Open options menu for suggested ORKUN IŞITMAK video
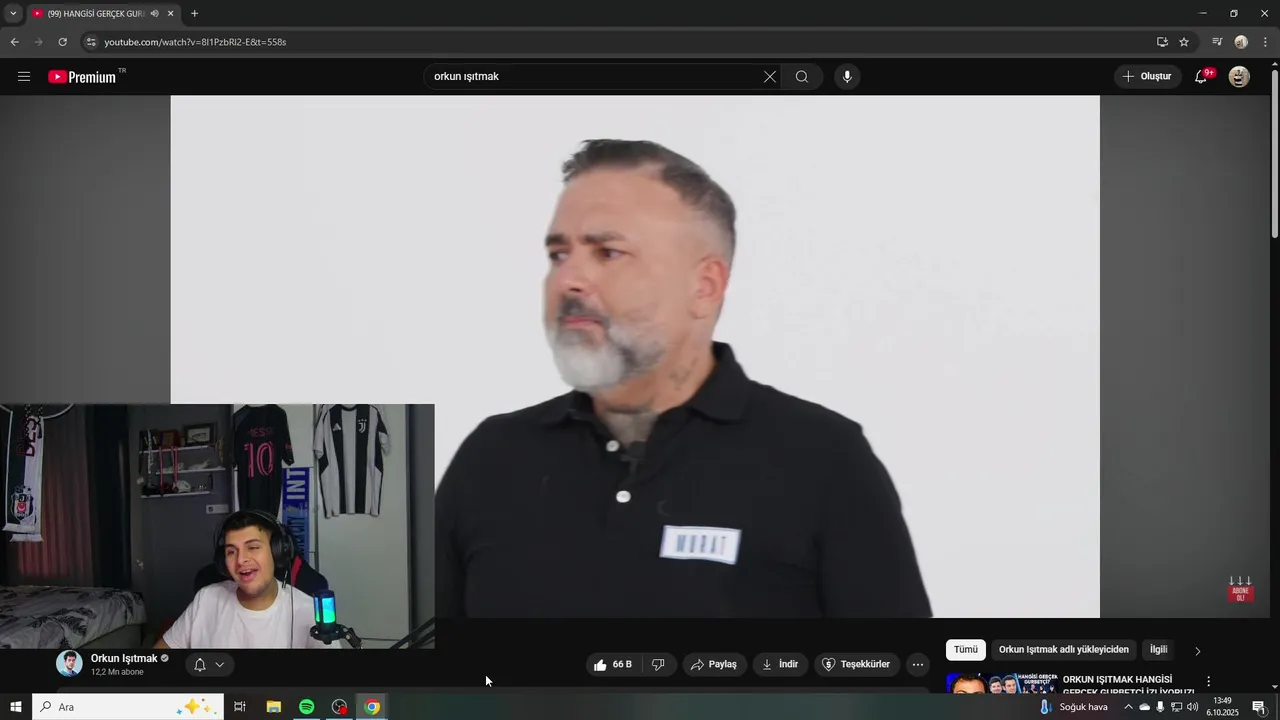This screenshot has width=1280, height=720. tap(1208, 682)
